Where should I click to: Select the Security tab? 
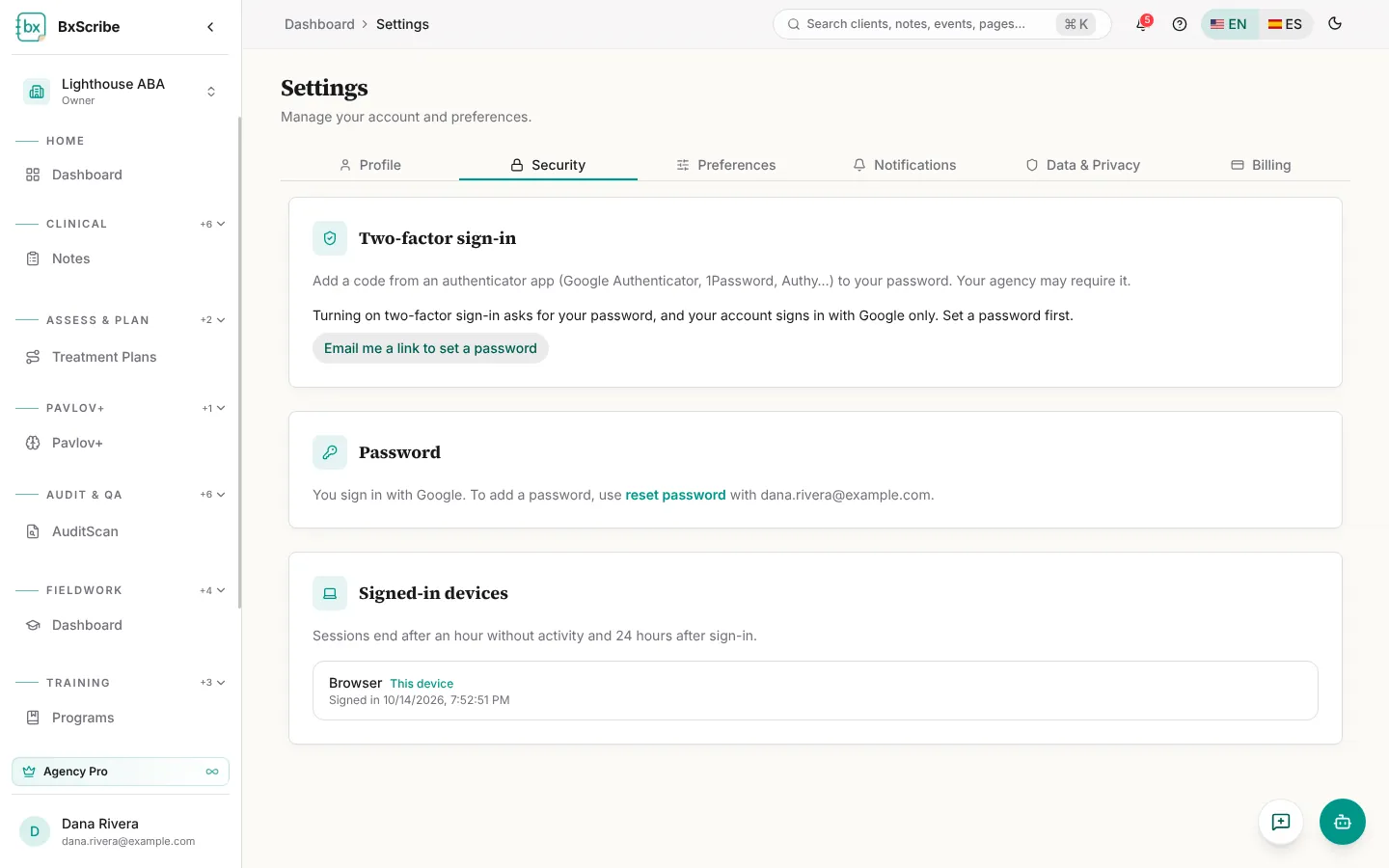pos(548,165)
